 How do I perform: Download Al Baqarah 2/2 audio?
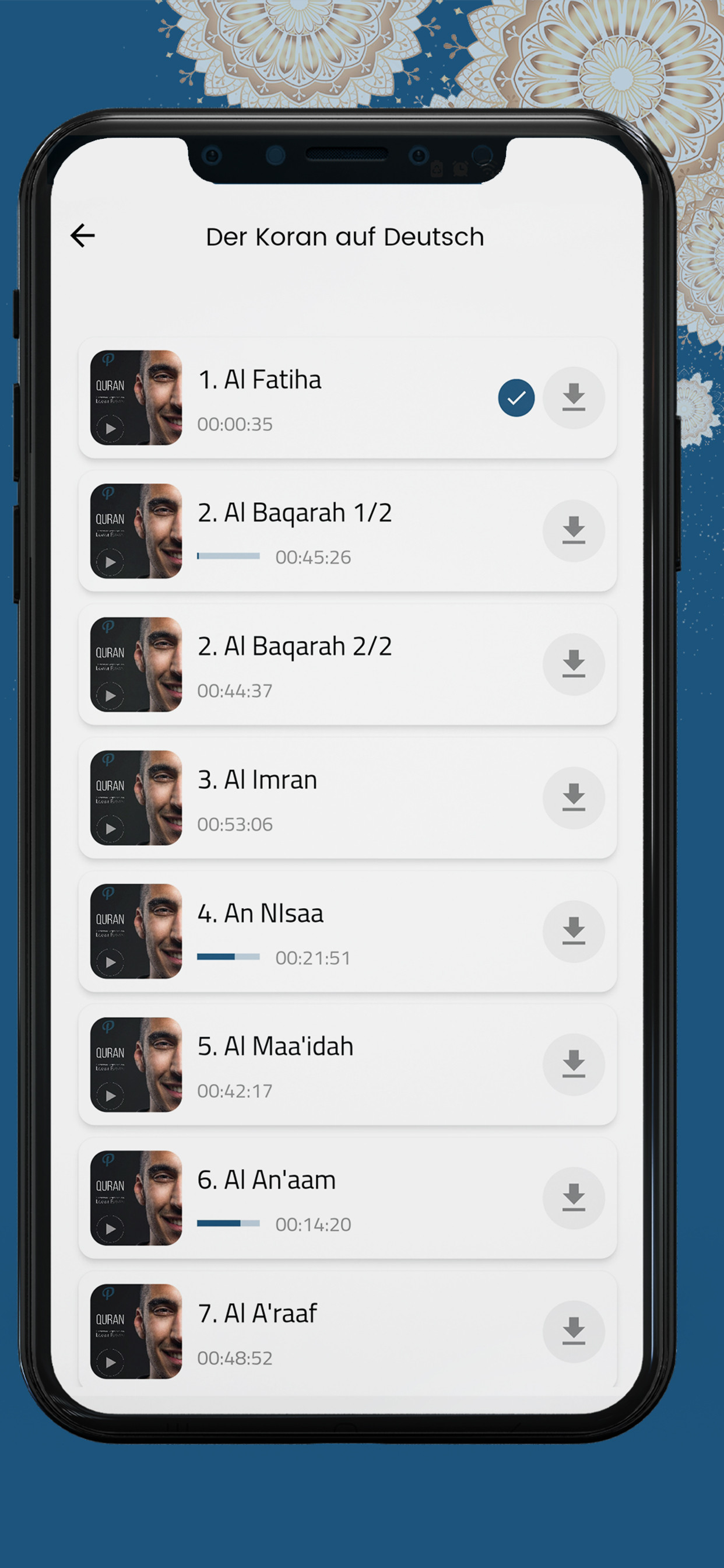[x=573, y=664]
